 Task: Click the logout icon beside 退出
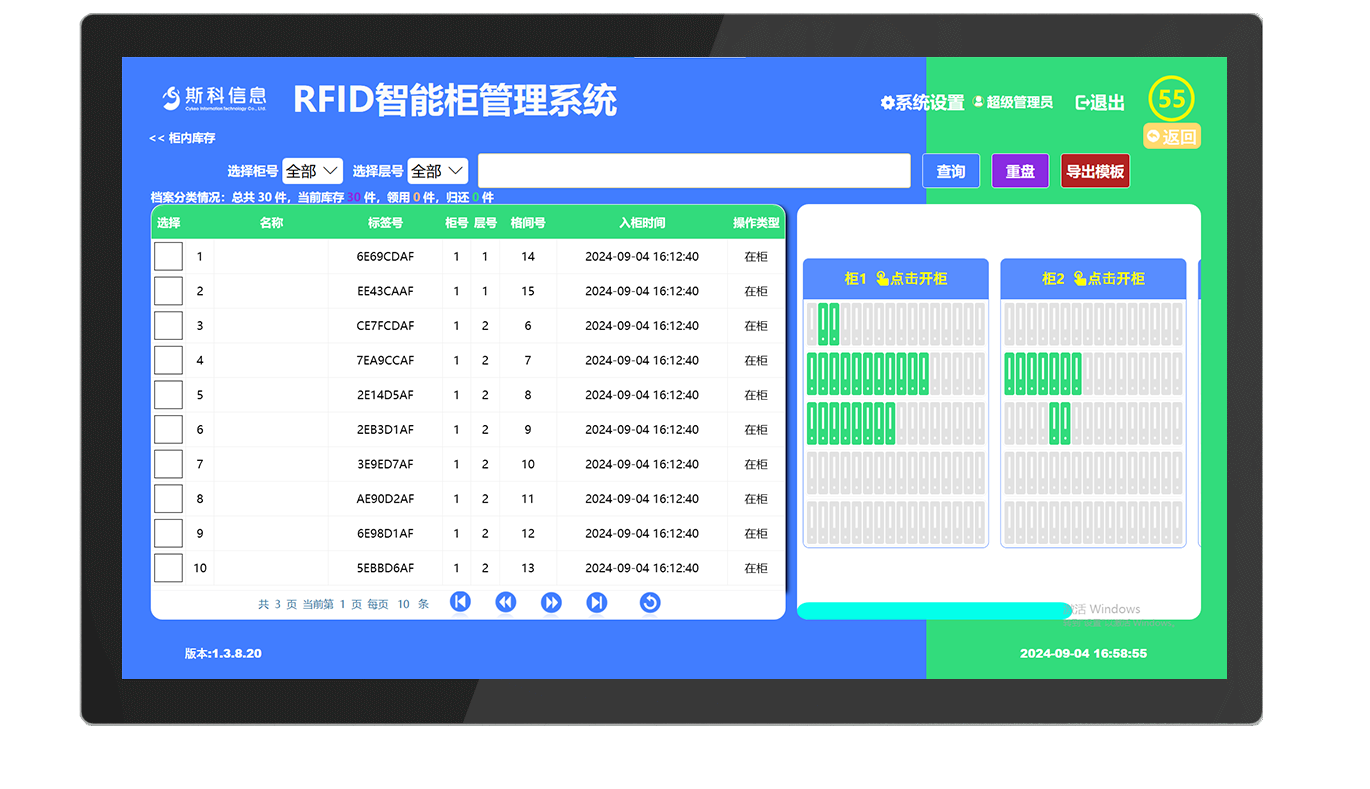1083,101
